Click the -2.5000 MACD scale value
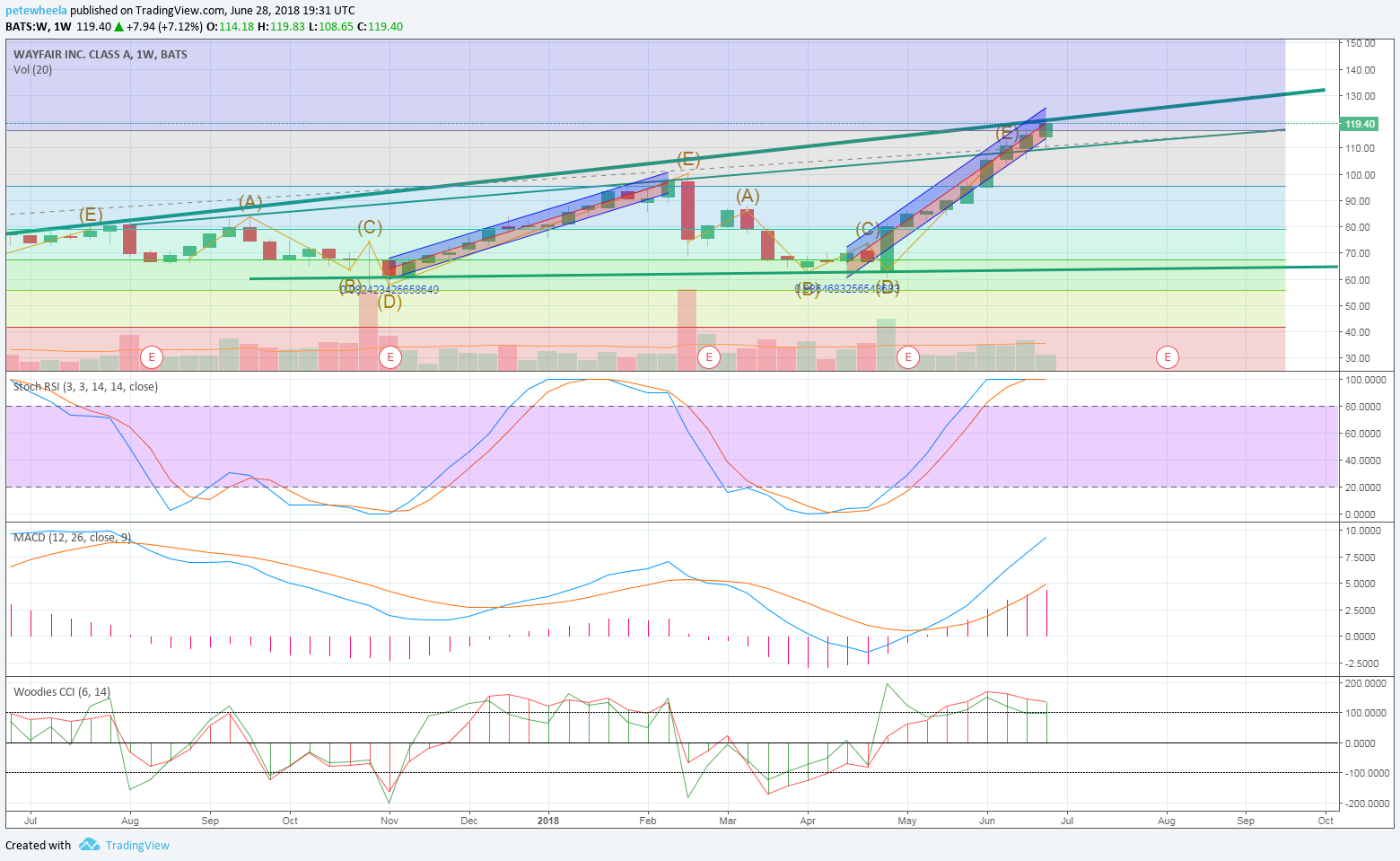Screen dimensions: 1400x861 pyautogui.click(x=1361, y=663)
